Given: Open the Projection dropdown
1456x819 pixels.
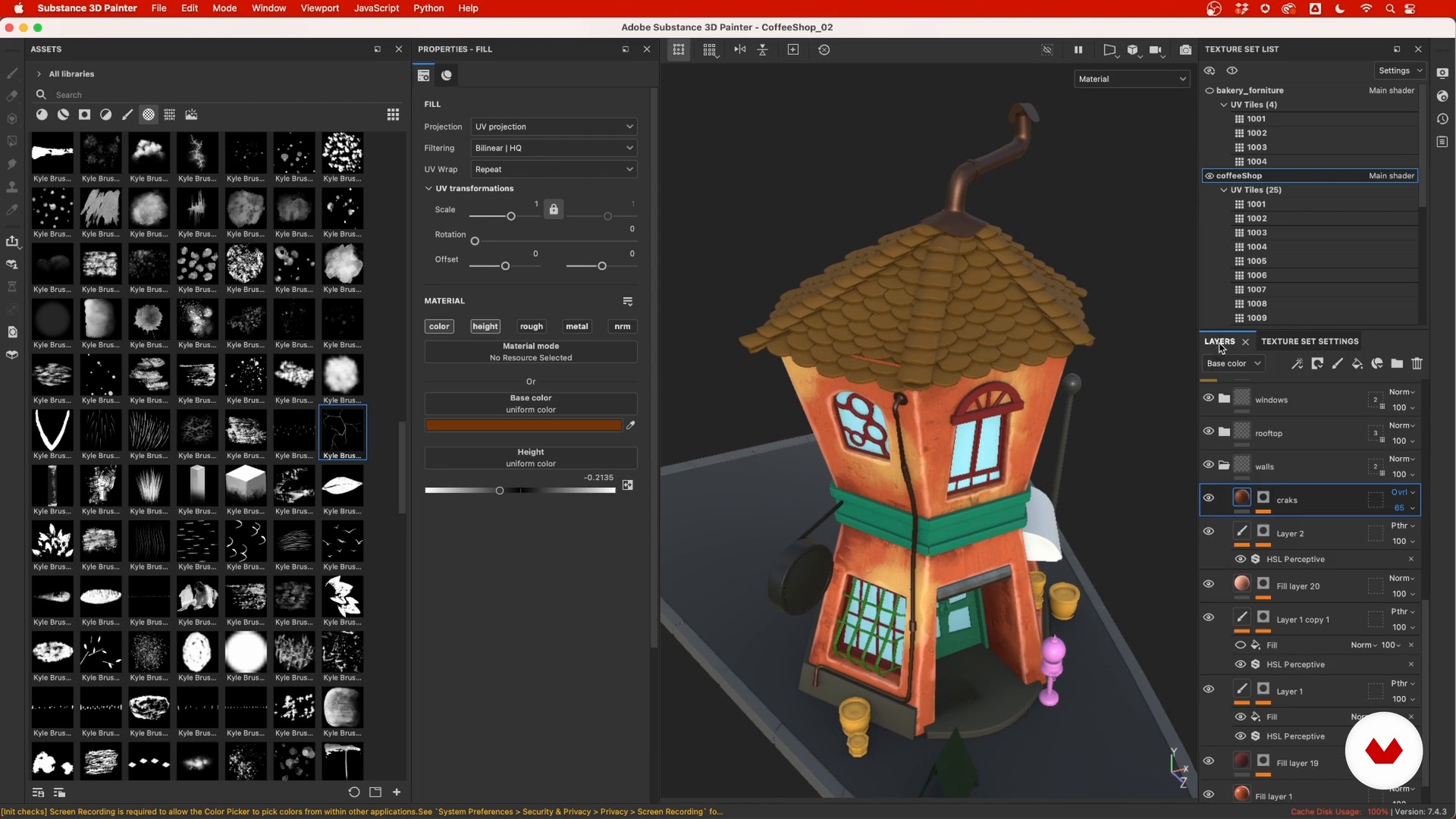Looking at the screenshot, I should tap(554, 127).
